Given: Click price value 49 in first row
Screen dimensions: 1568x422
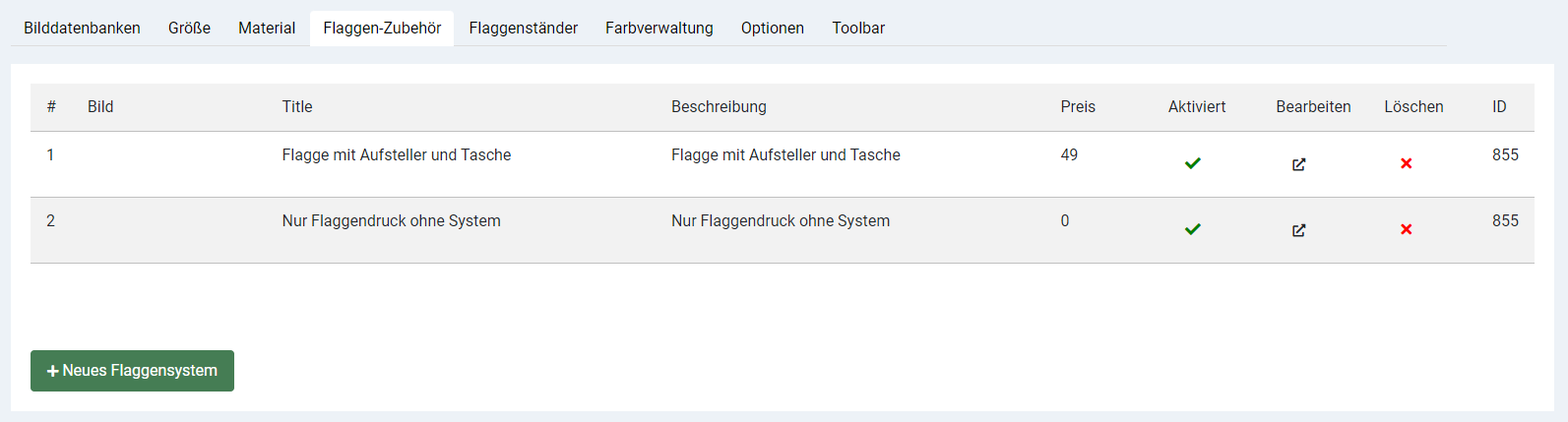Looking at the screenshot, I should 1069,155.
